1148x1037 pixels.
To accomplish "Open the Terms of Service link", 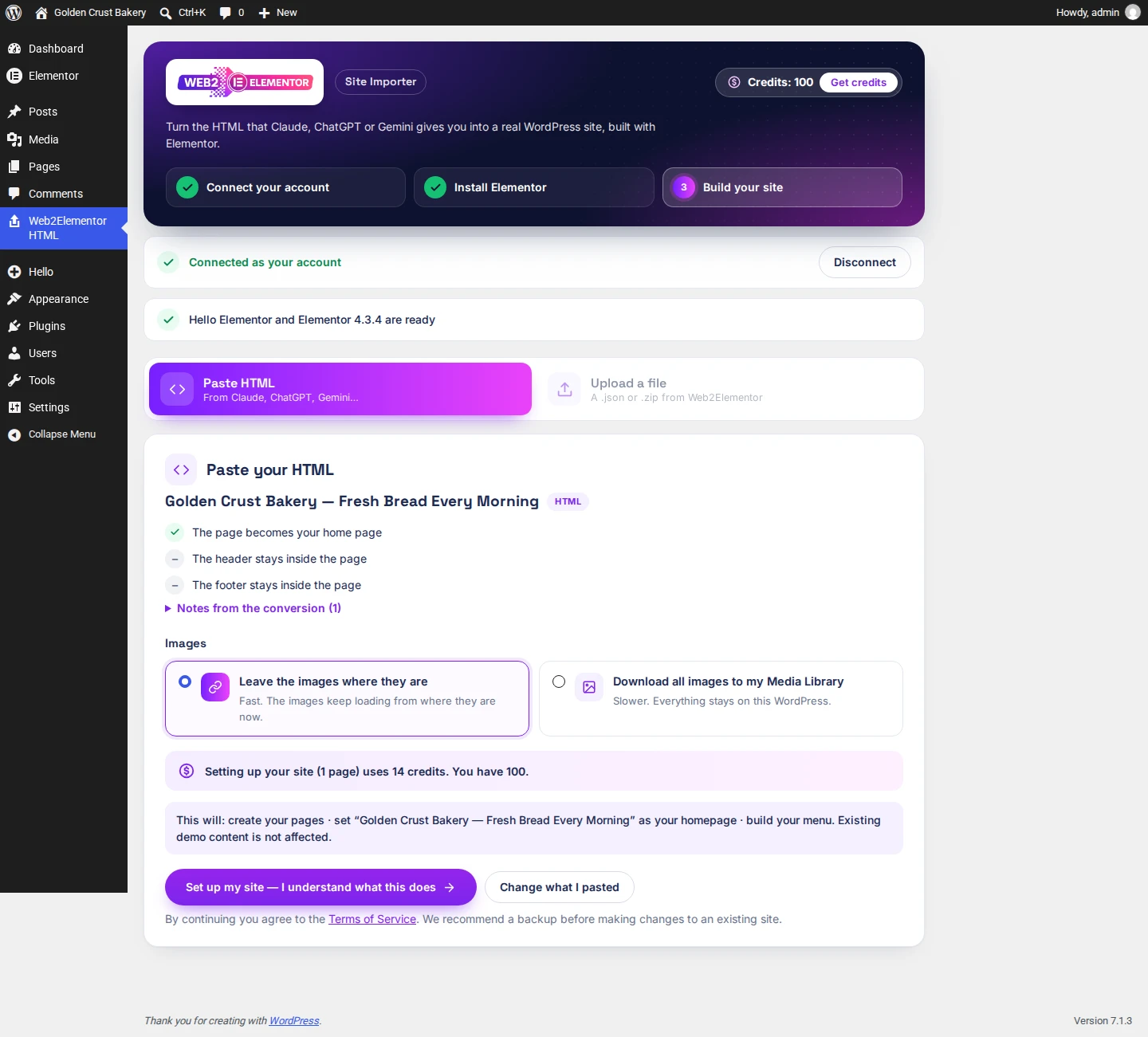I will coord(372,919).
